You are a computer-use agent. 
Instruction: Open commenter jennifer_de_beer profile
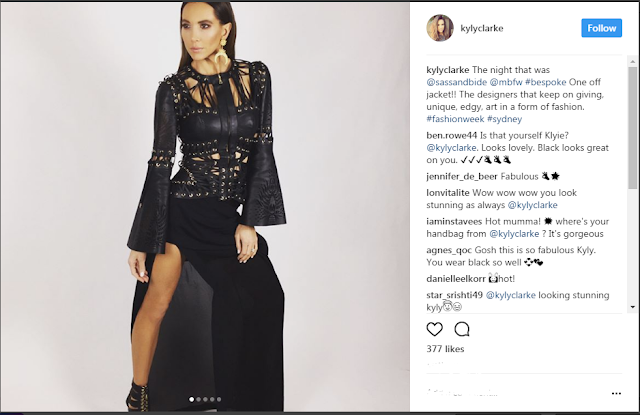[x=462, y=176]
